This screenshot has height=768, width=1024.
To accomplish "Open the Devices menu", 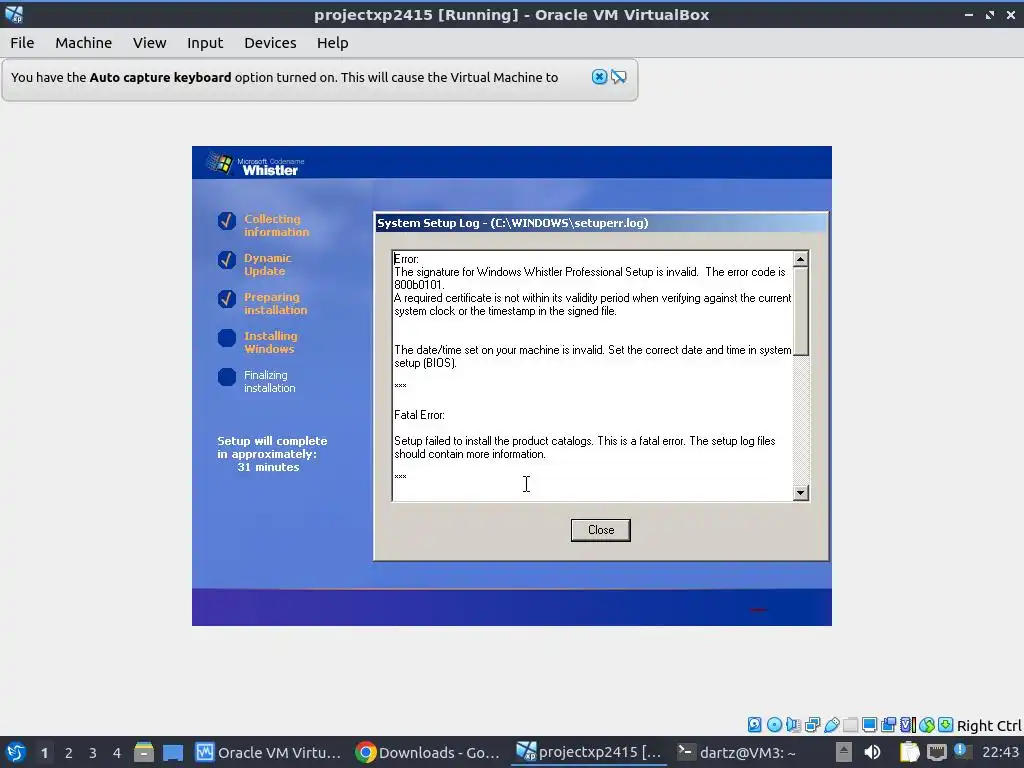I will click(x=270, y=43).
